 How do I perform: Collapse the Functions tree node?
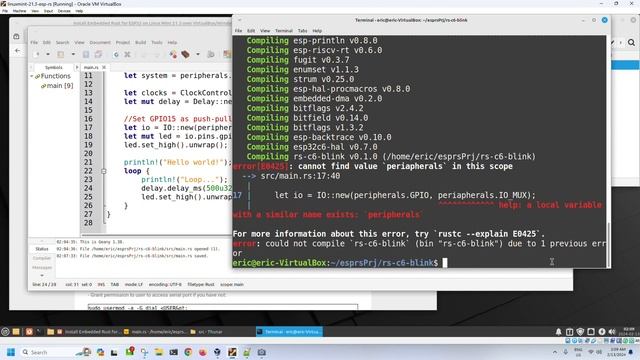[32, 76]
